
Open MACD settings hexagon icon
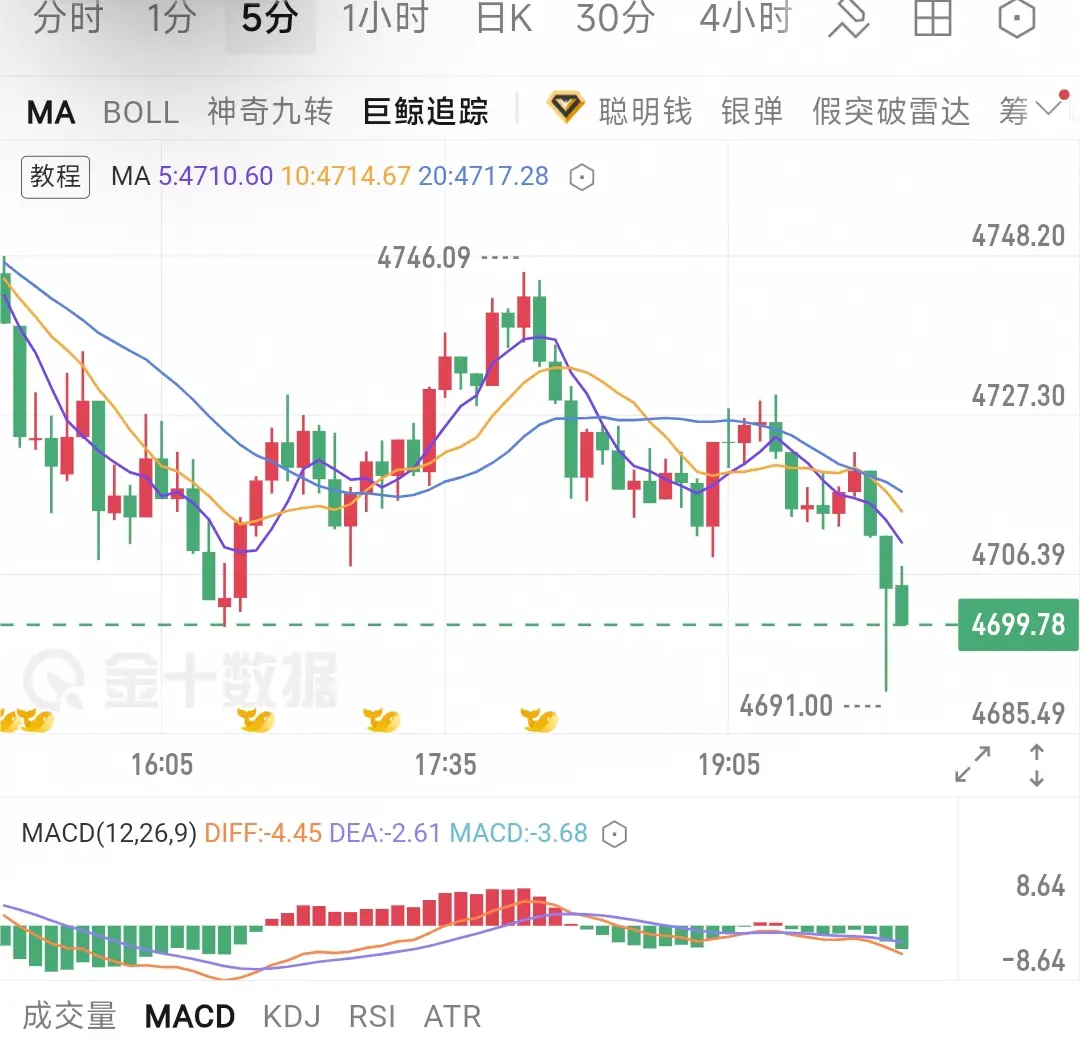point(614,834)
